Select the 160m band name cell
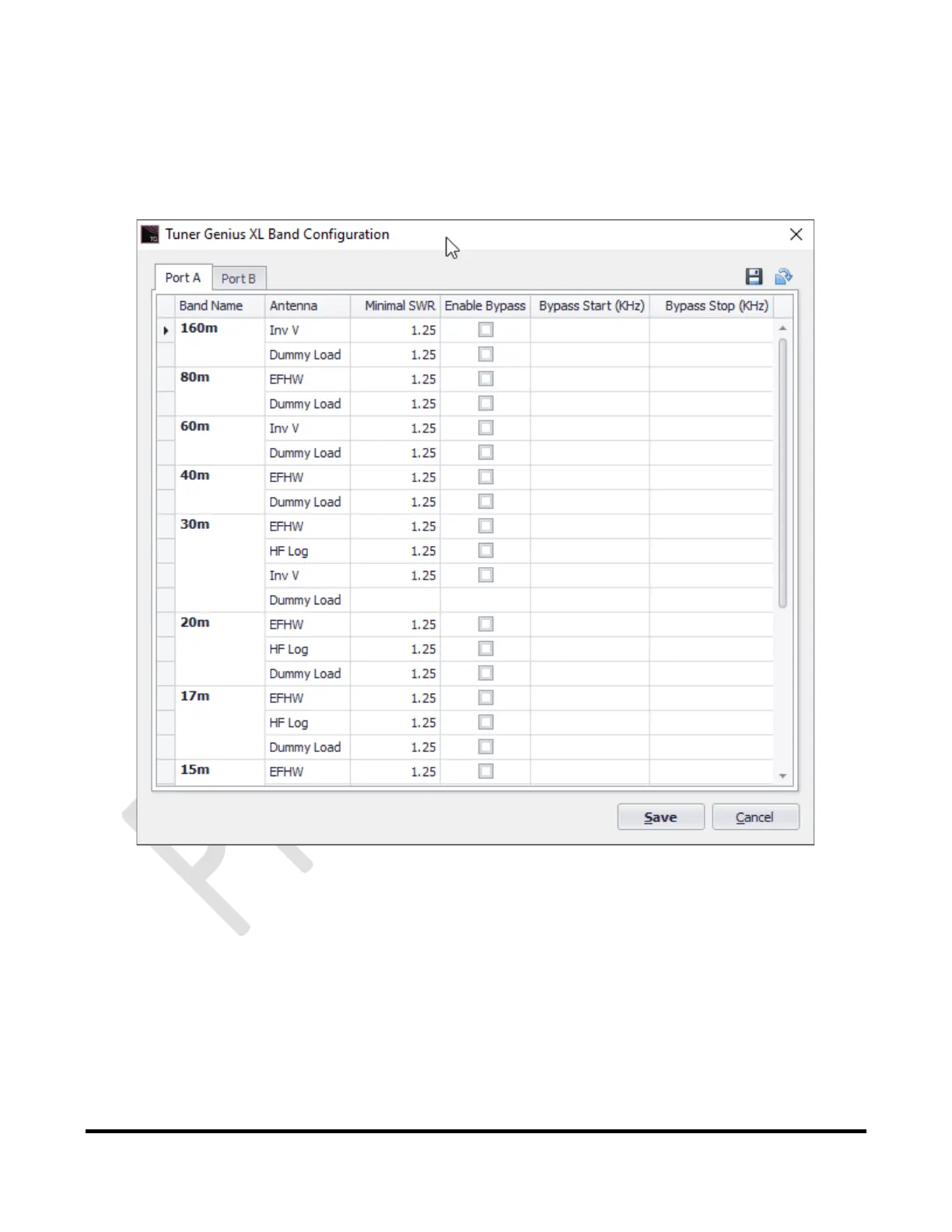 click(x=220, y=342)
